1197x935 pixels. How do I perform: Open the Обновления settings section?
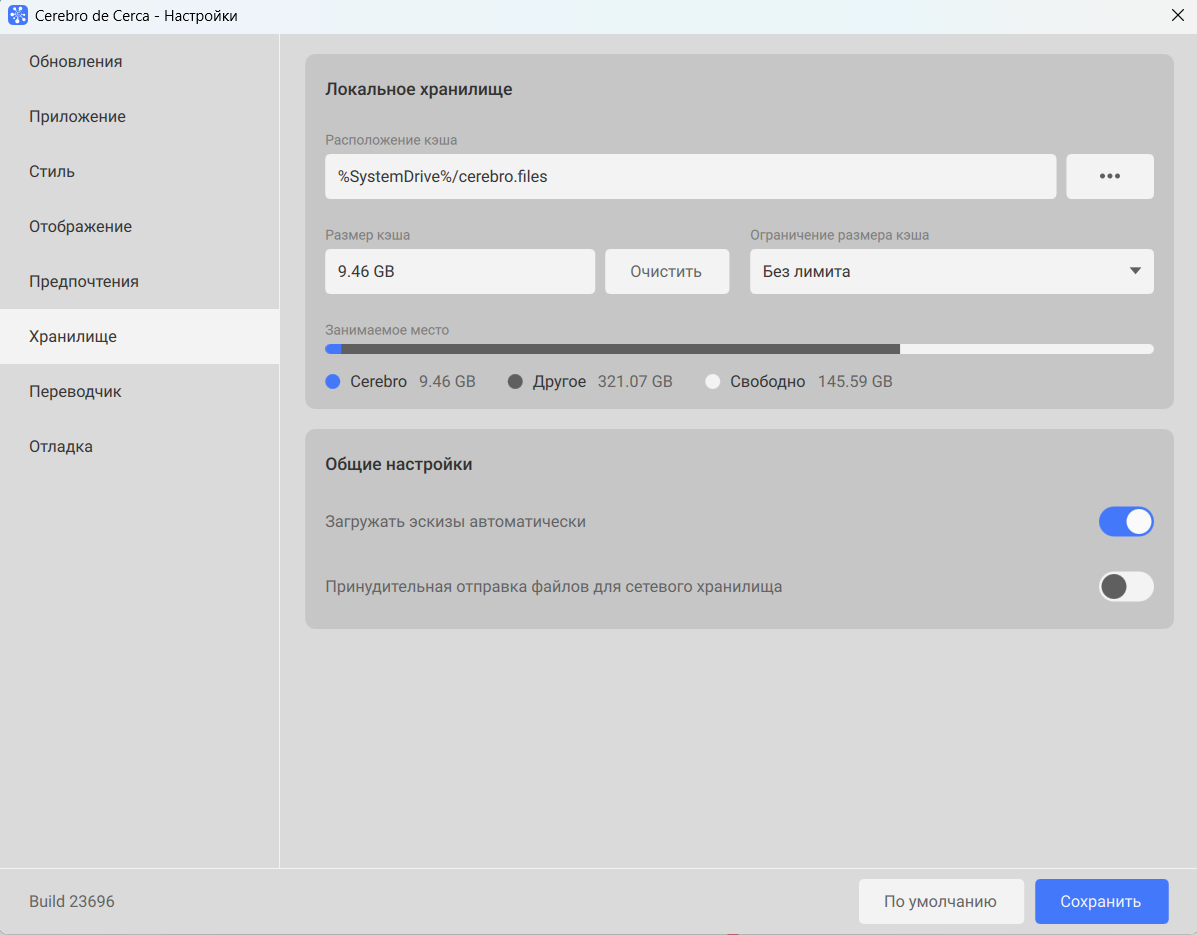point(76,62)
